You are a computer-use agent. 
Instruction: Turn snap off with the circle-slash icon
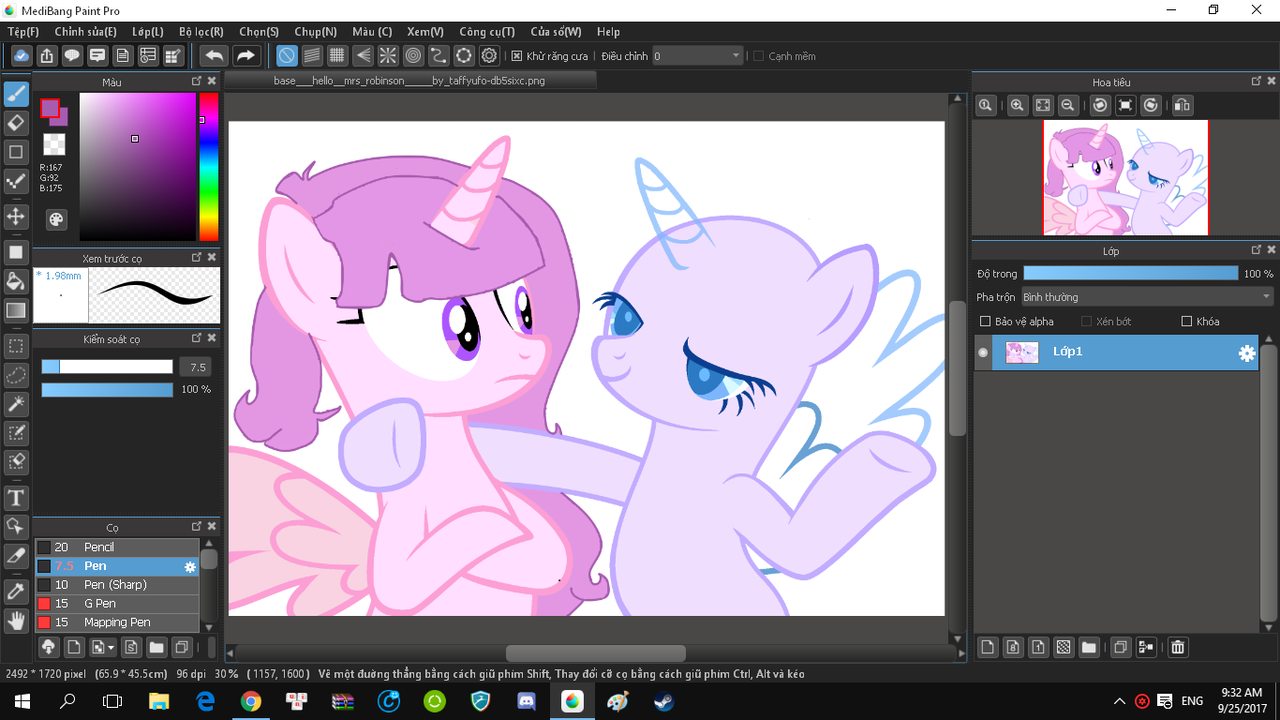click(286, 56)
